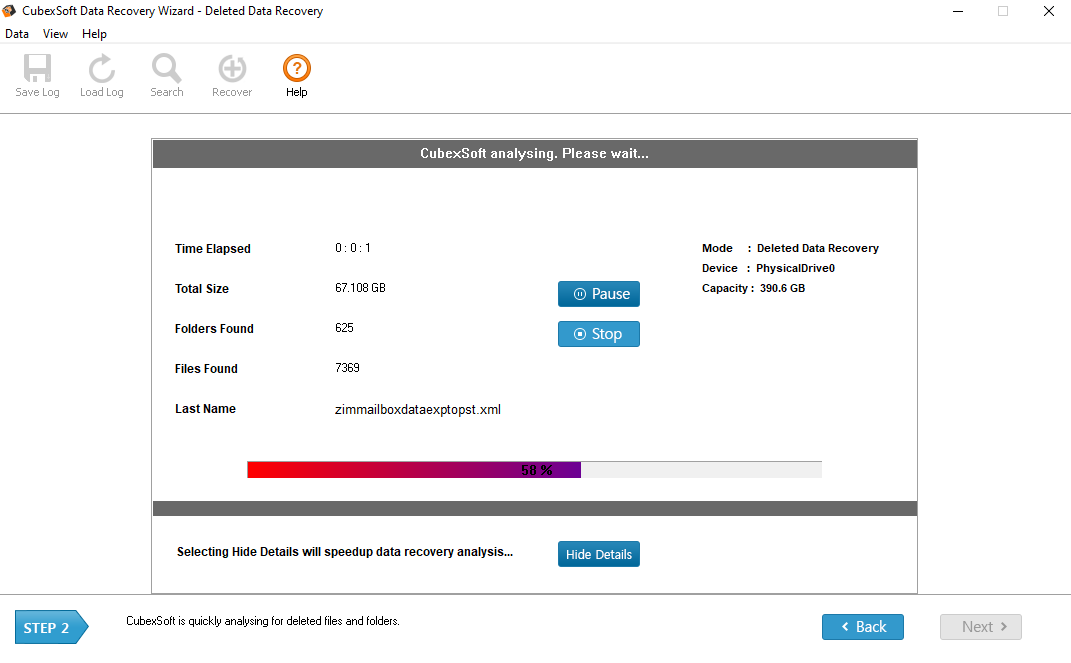
Task: Click the Load Log toolbar icon
Action: [101, 70]
